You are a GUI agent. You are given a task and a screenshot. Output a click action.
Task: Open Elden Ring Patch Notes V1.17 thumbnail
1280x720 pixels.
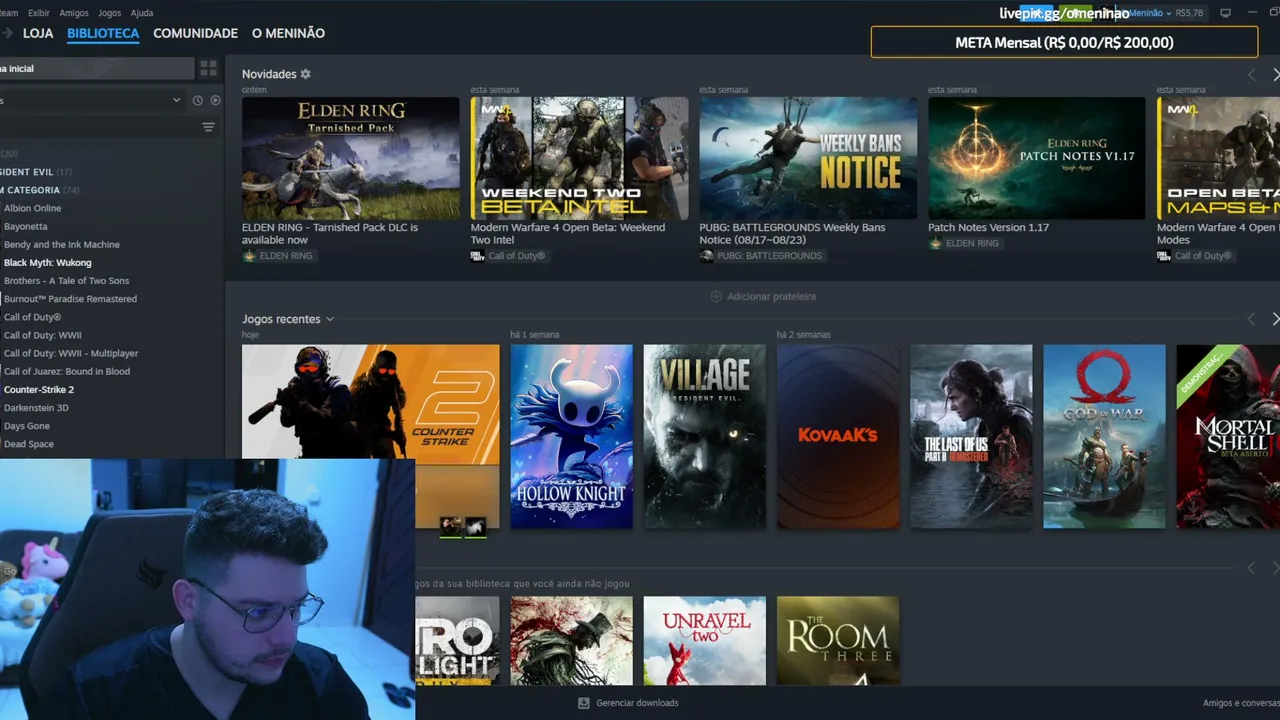point(1037,158)
